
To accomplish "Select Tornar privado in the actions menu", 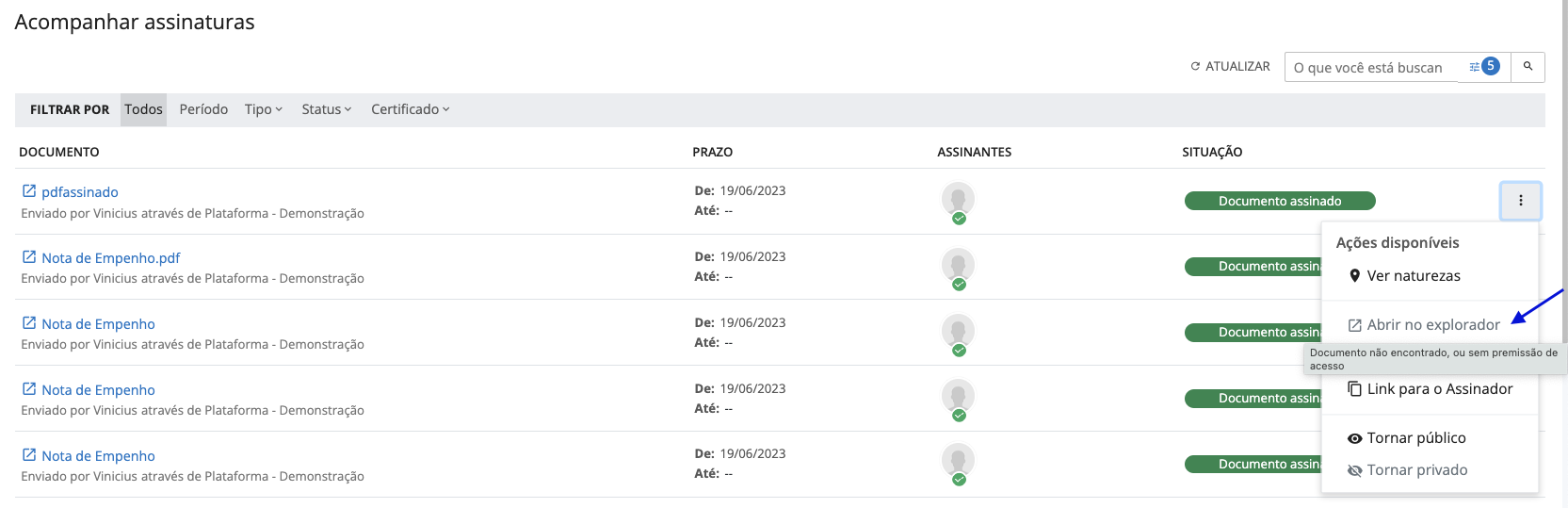I will [x=1416, y=470].
